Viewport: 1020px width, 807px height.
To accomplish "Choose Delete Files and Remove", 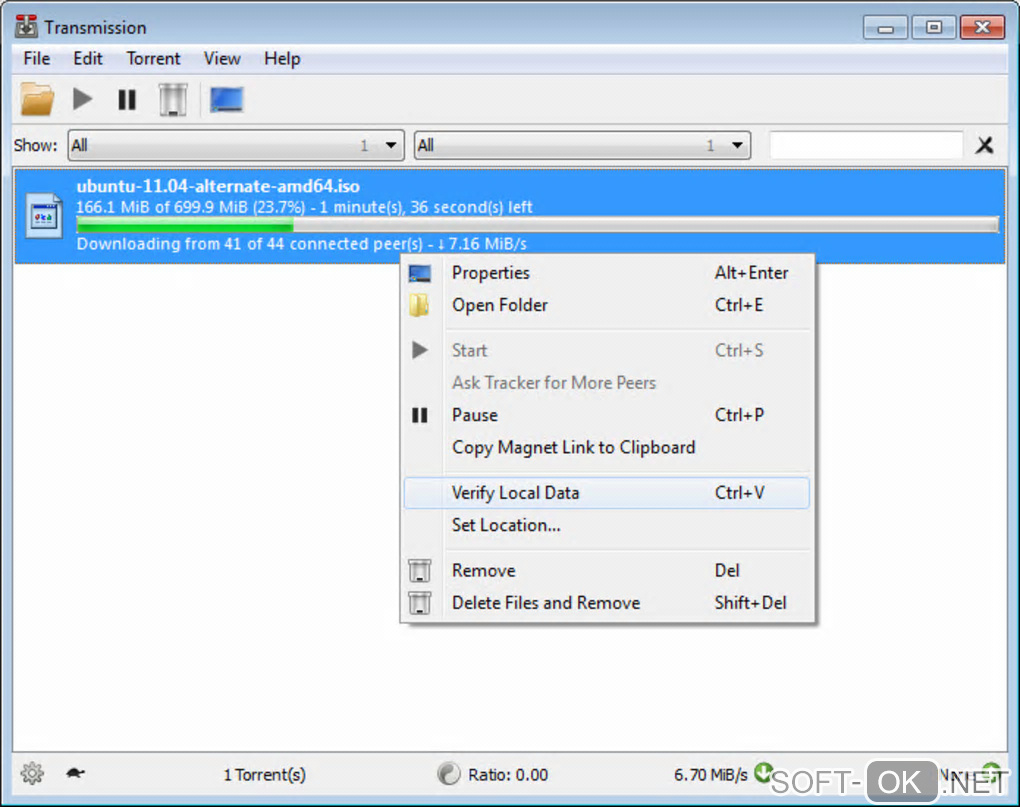I will [x=606, y=603].
